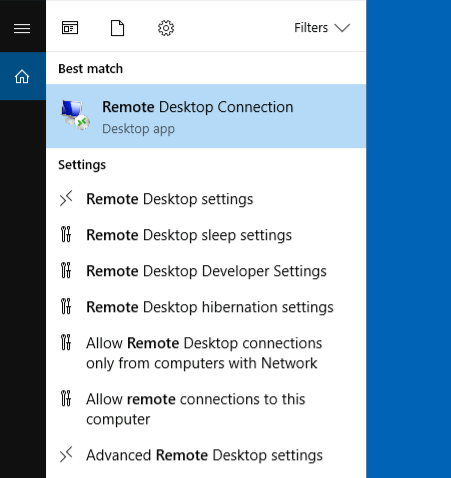The image size is (451, 478).
Task: Click icon beside Allow remote connections to computer
Action: 66,398
